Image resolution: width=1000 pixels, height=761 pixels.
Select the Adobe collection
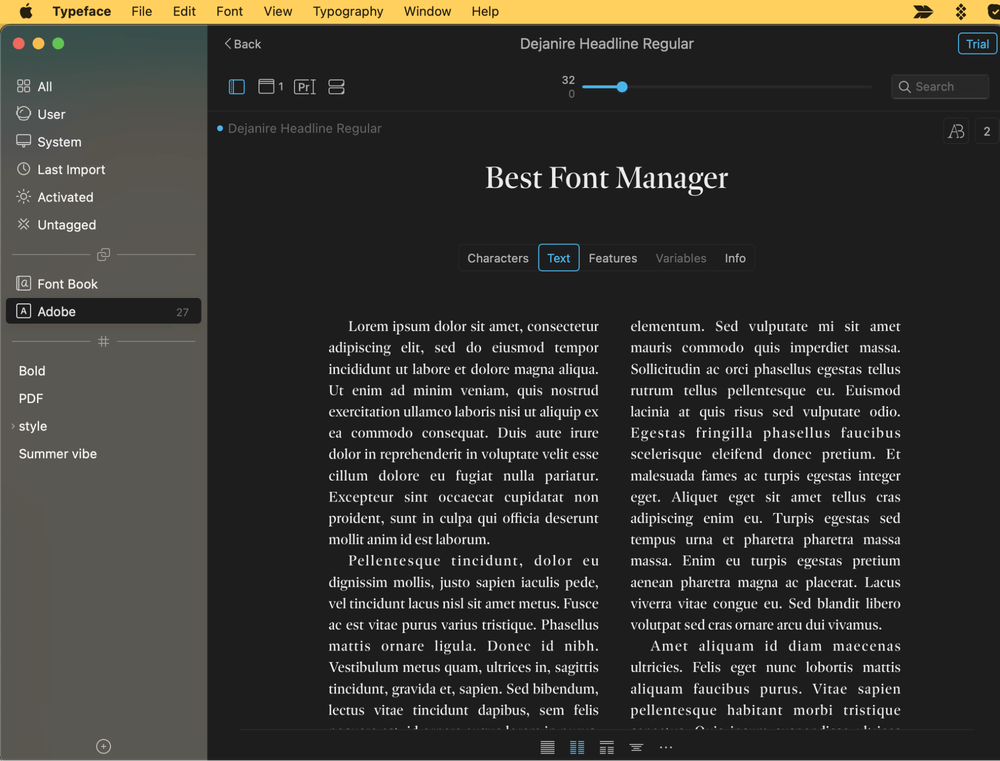(103, 311)
